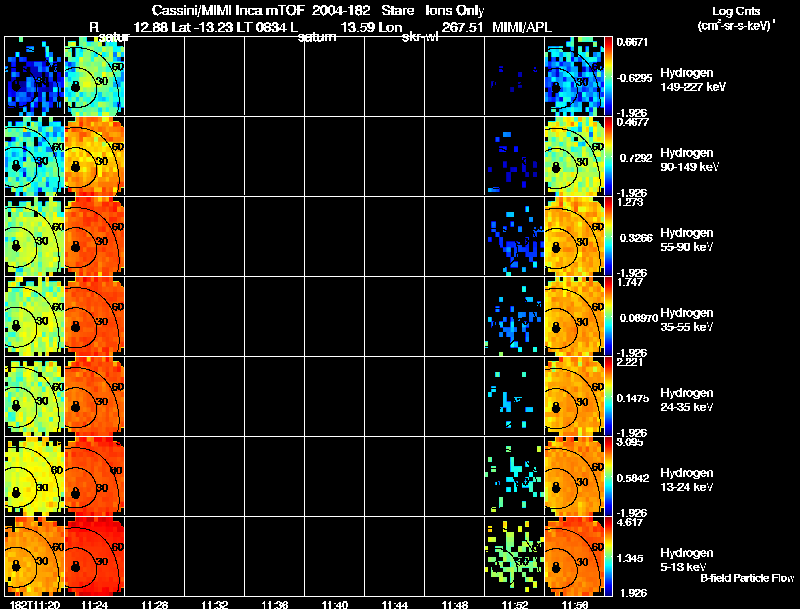Click the Hydrogen 149-227 keV image at 11:56

(574, 76)
